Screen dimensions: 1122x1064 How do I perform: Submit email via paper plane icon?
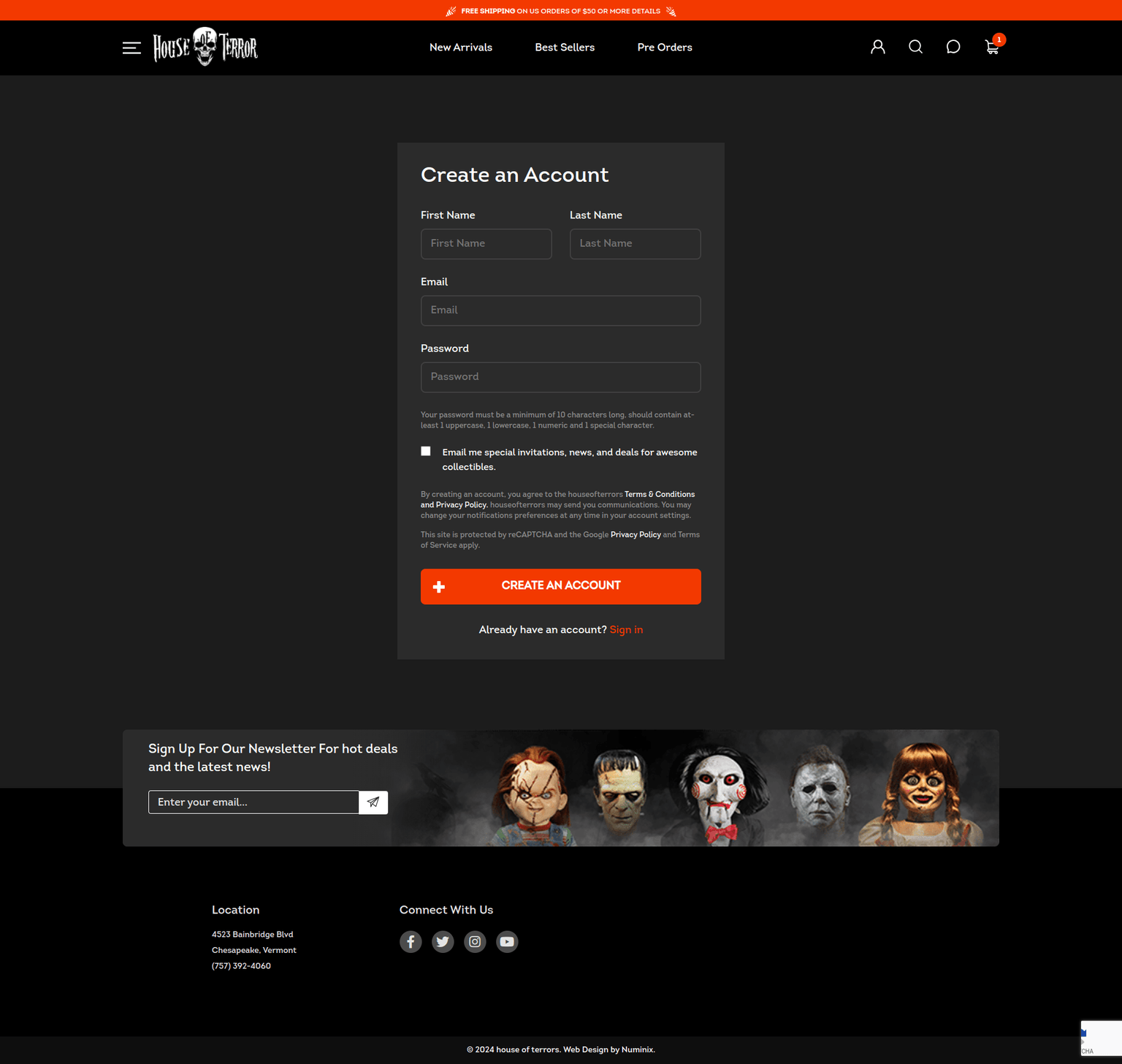(x=373, y=802)
